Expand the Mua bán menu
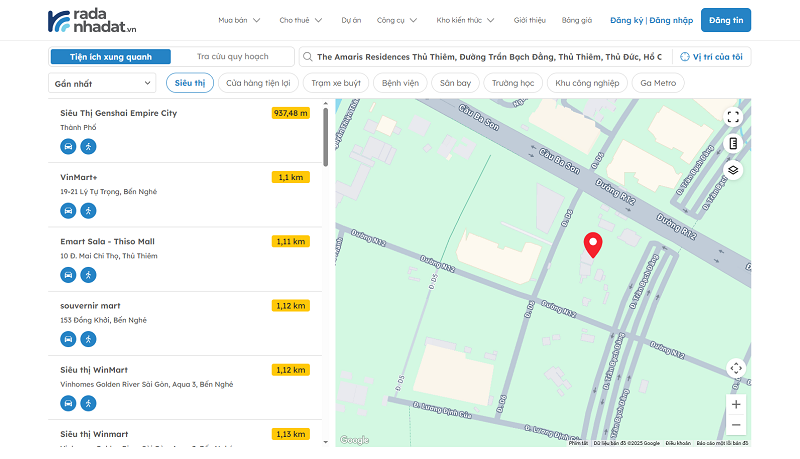 239,20
